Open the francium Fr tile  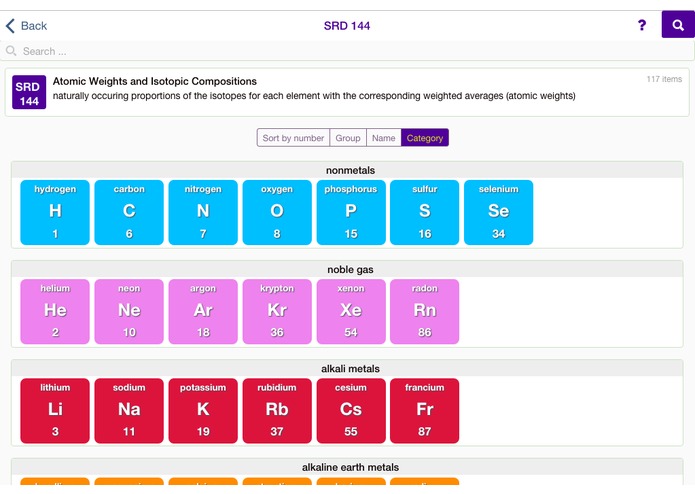coord(425,411)
